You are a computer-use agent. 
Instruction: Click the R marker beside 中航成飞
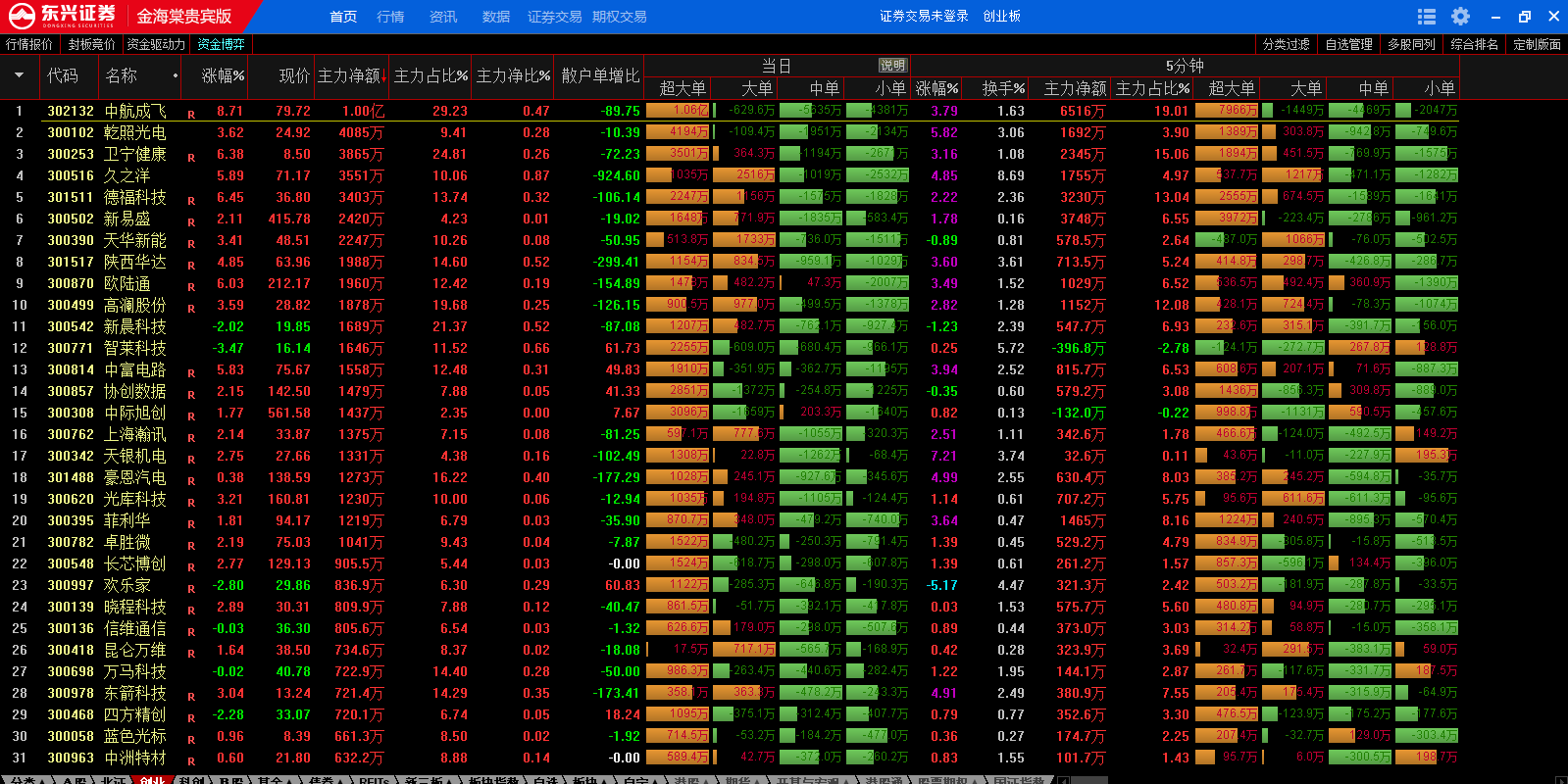tap(191, 115)
